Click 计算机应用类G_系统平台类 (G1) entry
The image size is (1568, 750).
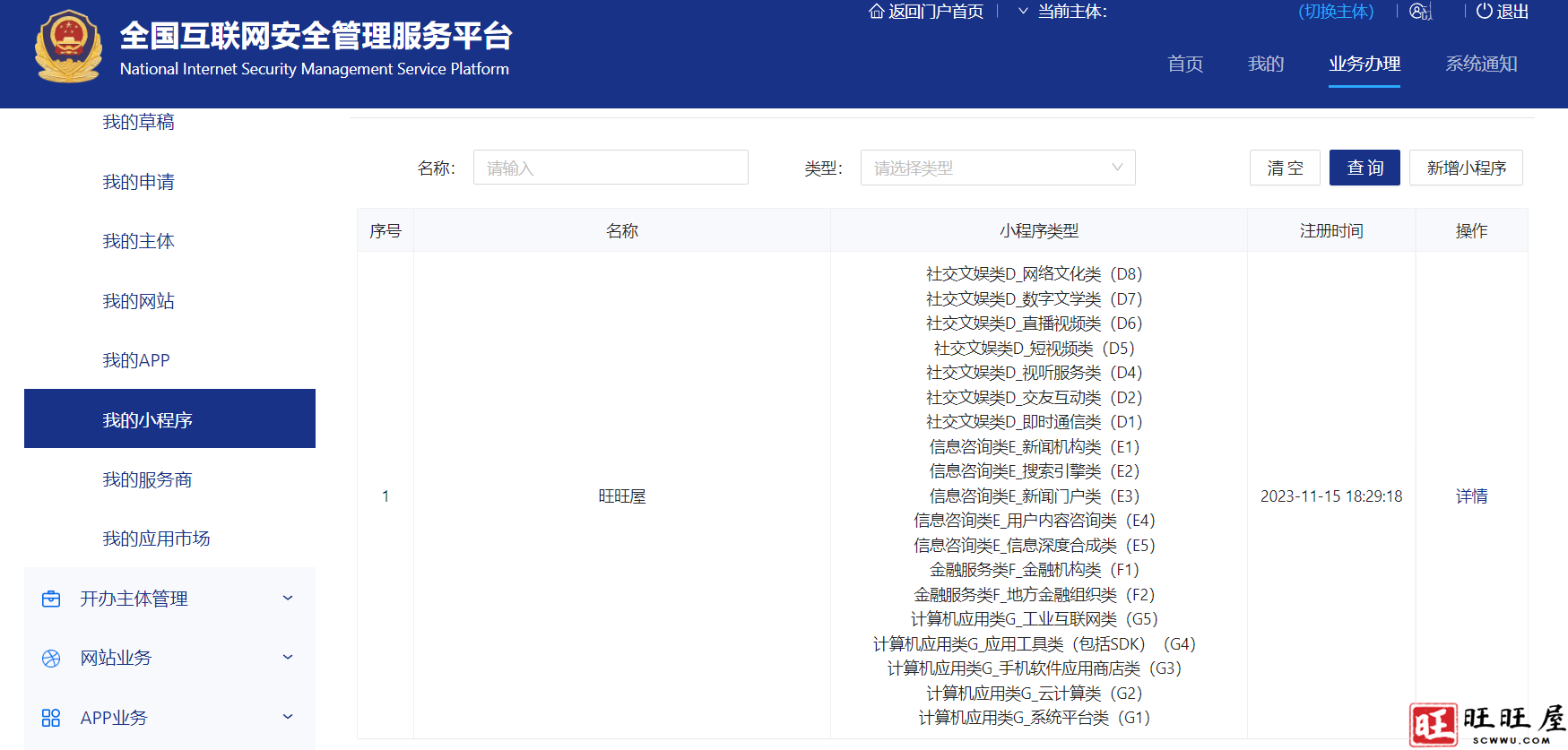pyautogui.click(x=1034, y=717)
